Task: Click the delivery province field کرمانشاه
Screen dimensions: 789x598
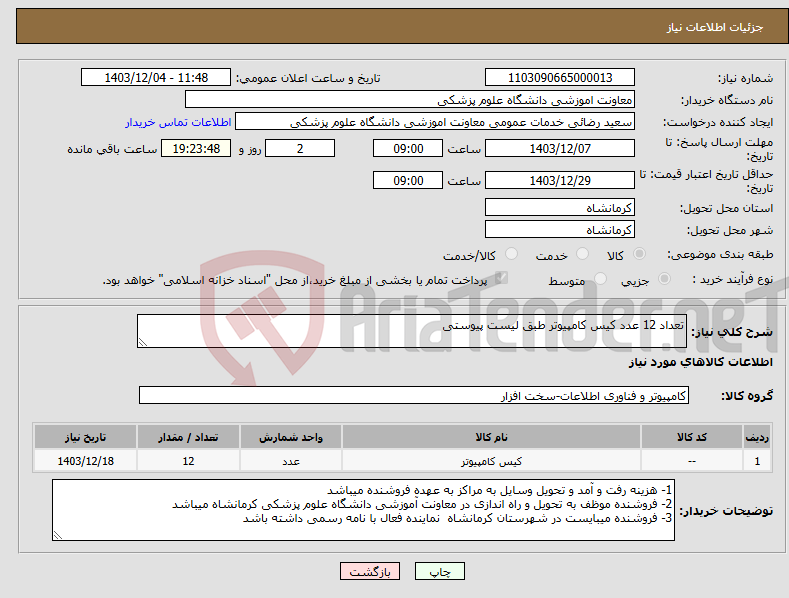Action: coord(560,207)
